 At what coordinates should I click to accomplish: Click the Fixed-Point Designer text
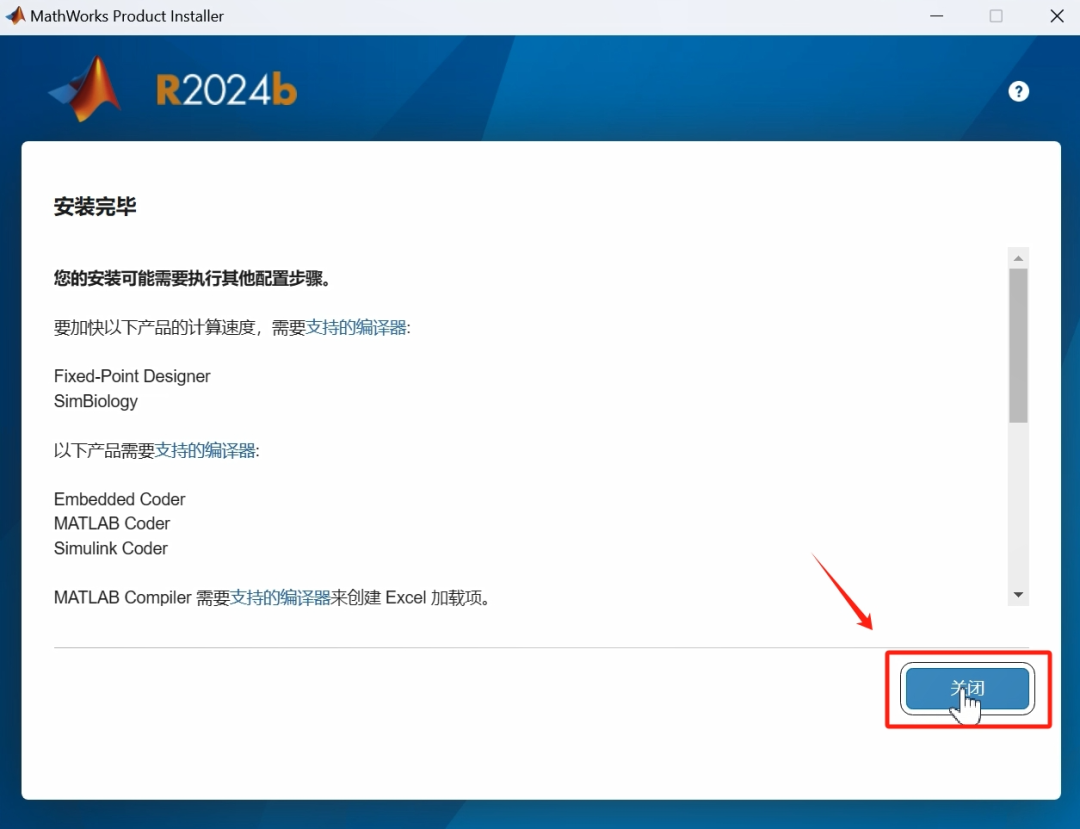(x=132, y=376)
